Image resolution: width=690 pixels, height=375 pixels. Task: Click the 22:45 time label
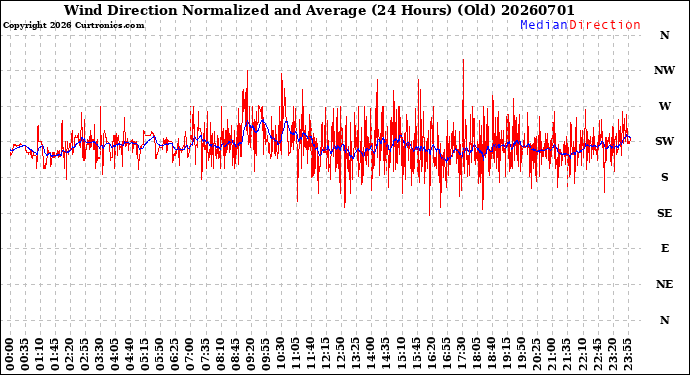click(597, 354)
